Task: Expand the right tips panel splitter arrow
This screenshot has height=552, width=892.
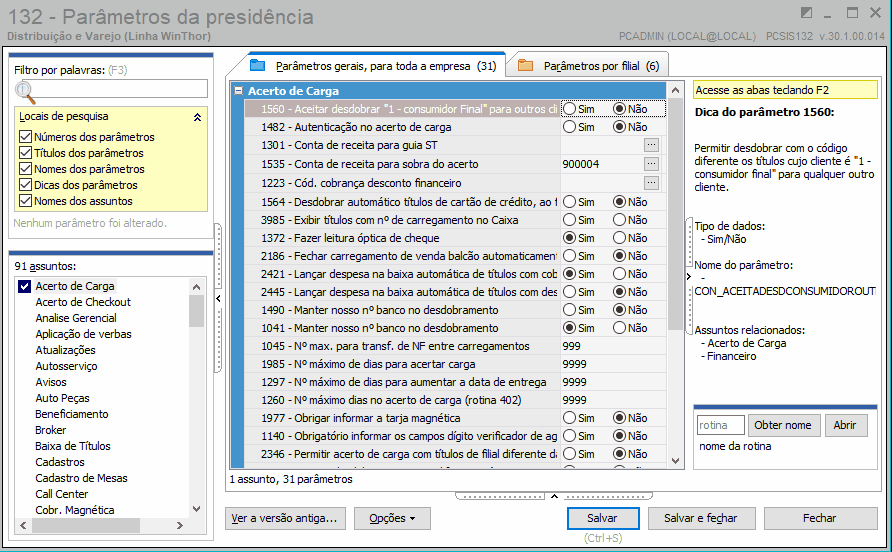Action: pyautogui.click(x=689, y=277)
